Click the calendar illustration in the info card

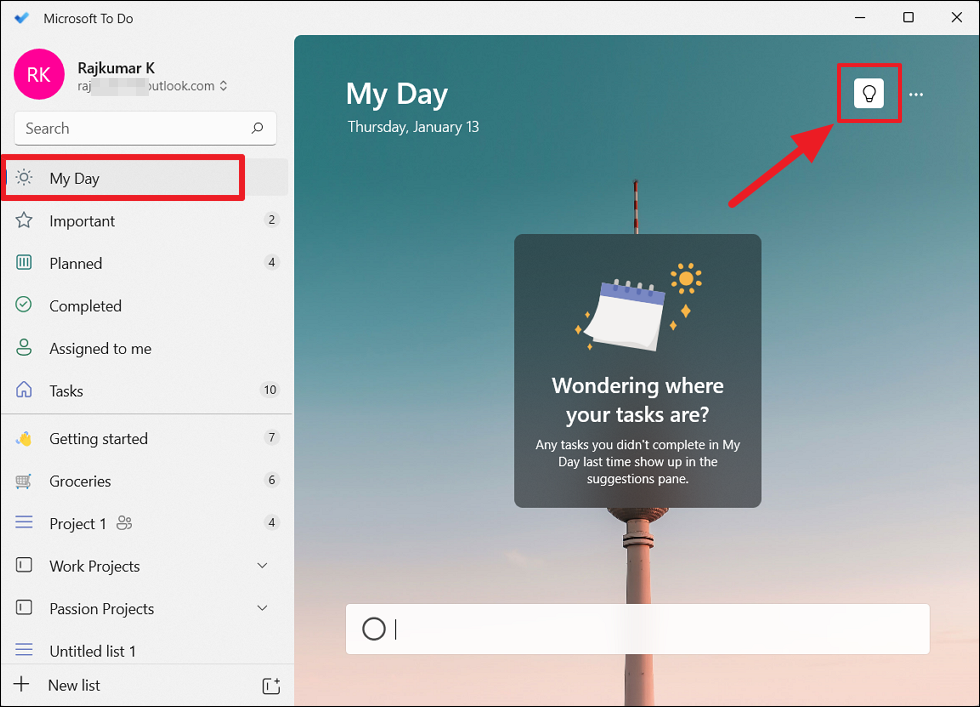tap(625, 314)
